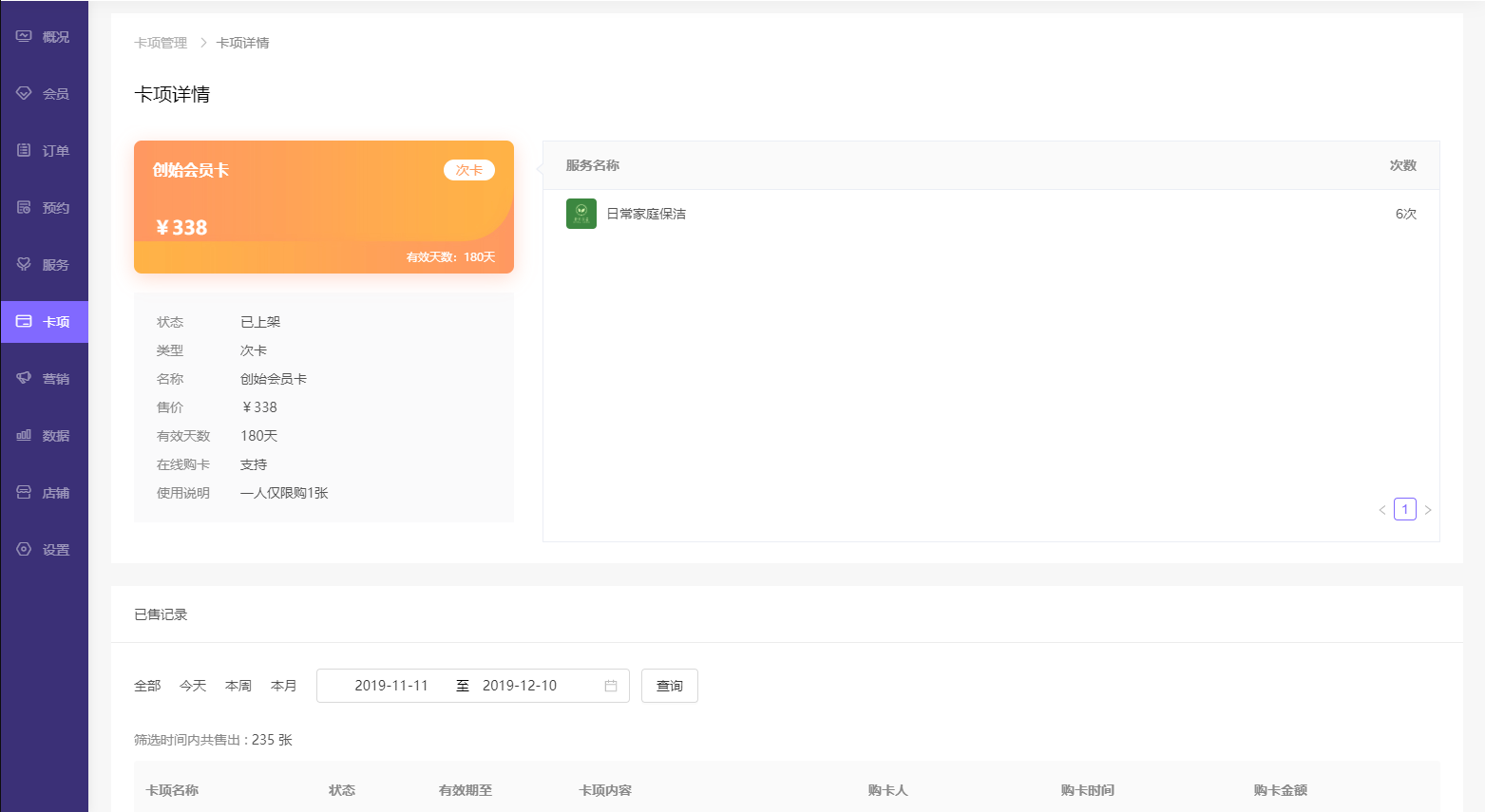The height and width of the screenshot is (812, 1485).
Task: Open 概况 menu item
Action: 45,37
